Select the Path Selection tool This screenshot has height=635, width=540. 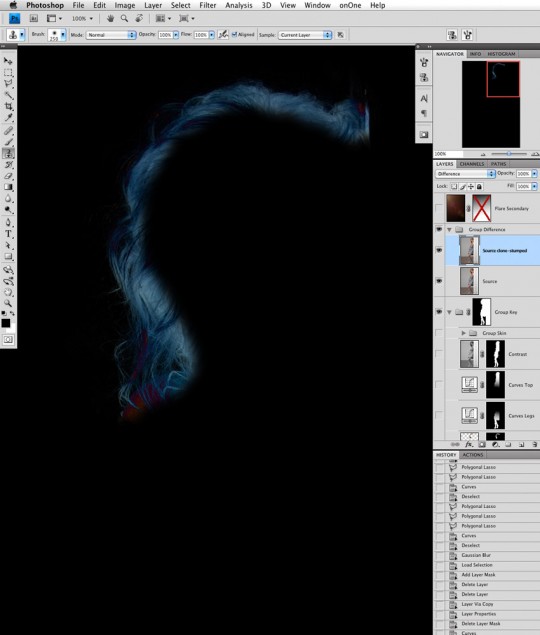click(x=8, y=245)
